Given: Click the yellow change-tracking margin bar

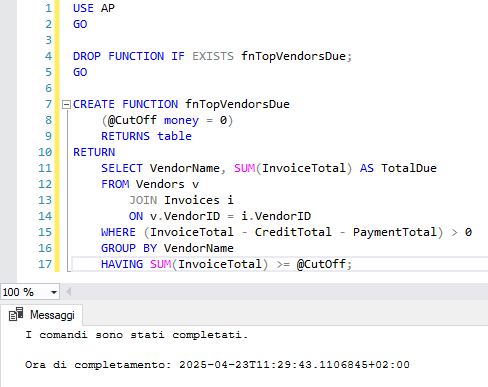Looking at the screenshot, I should click(x=57, y=136).
